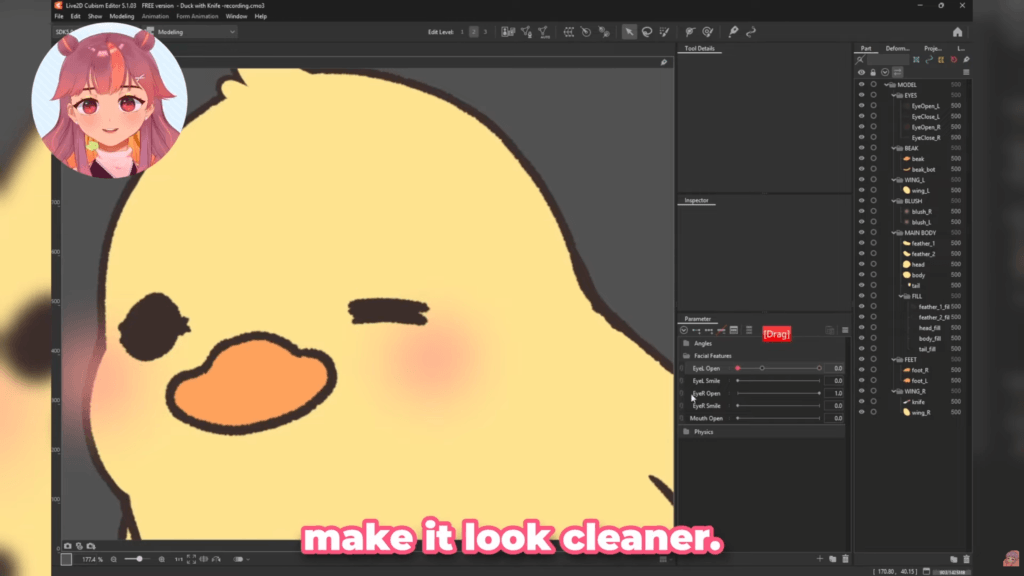Click the home icon in toolbar
The image size is (1024, 576).
[957, 32]
